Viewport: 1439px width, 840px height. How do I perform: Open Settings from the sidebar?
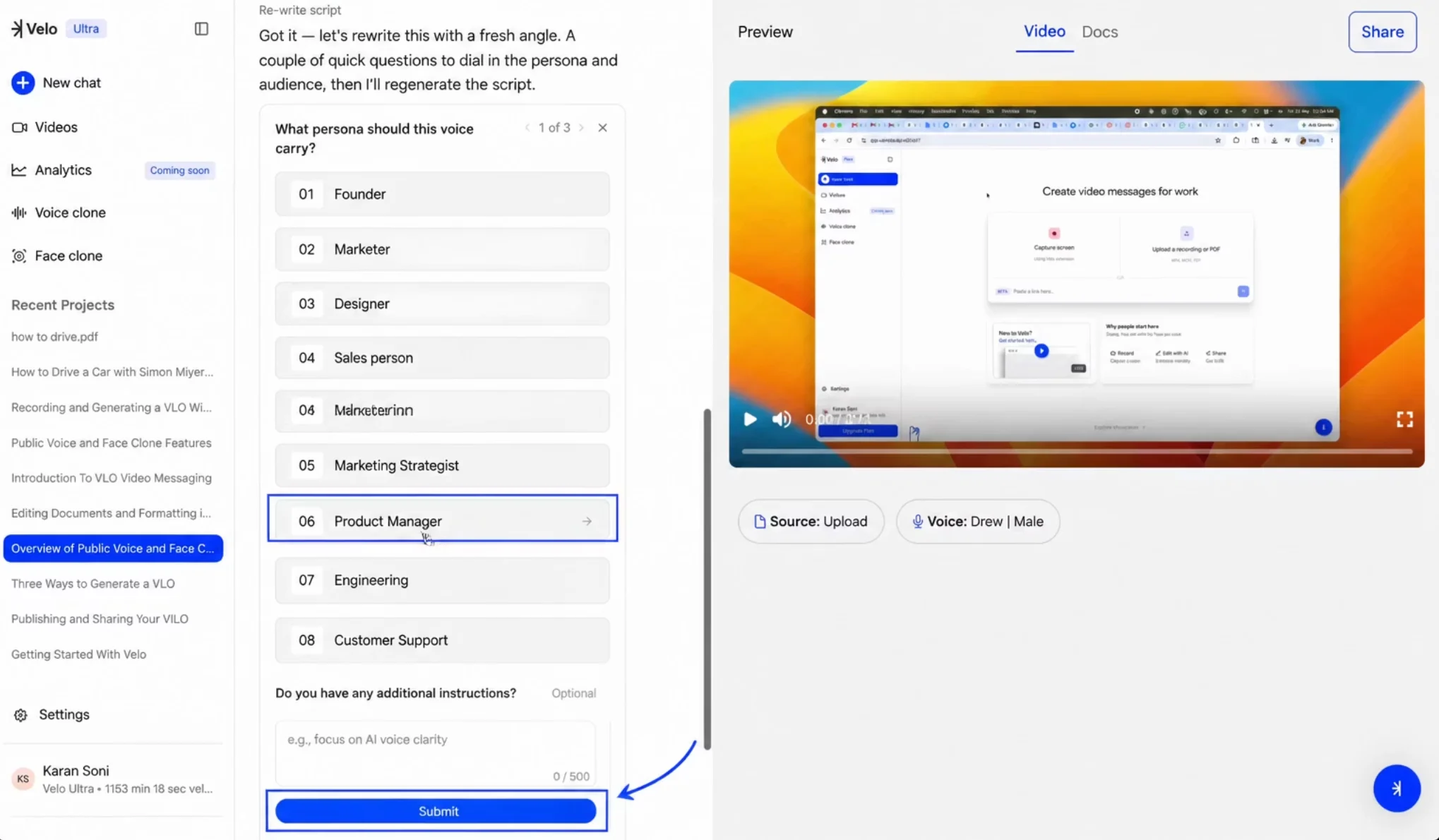pyautogui.click(x=64, y=714)
